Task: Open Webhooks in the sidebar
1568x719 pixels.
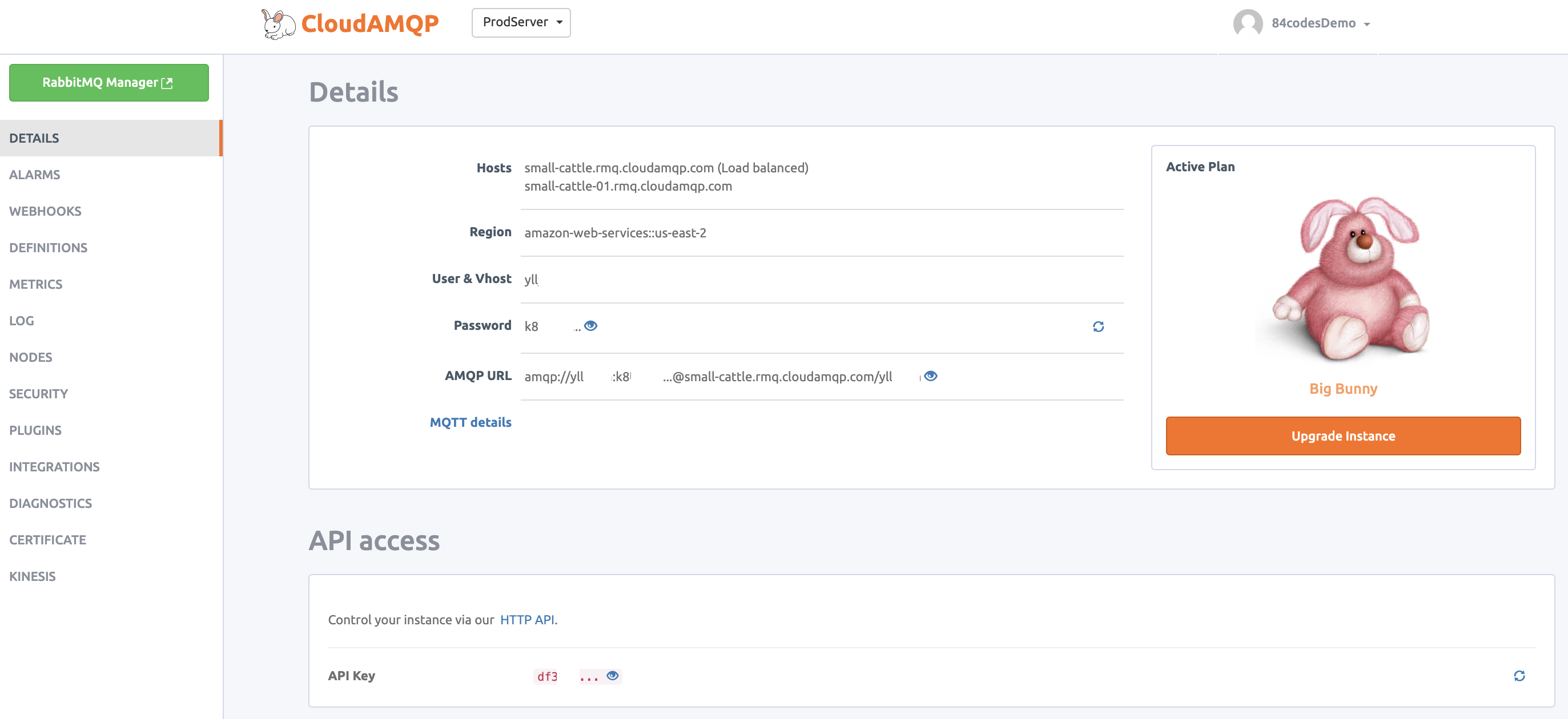Action: coord(45,211)
